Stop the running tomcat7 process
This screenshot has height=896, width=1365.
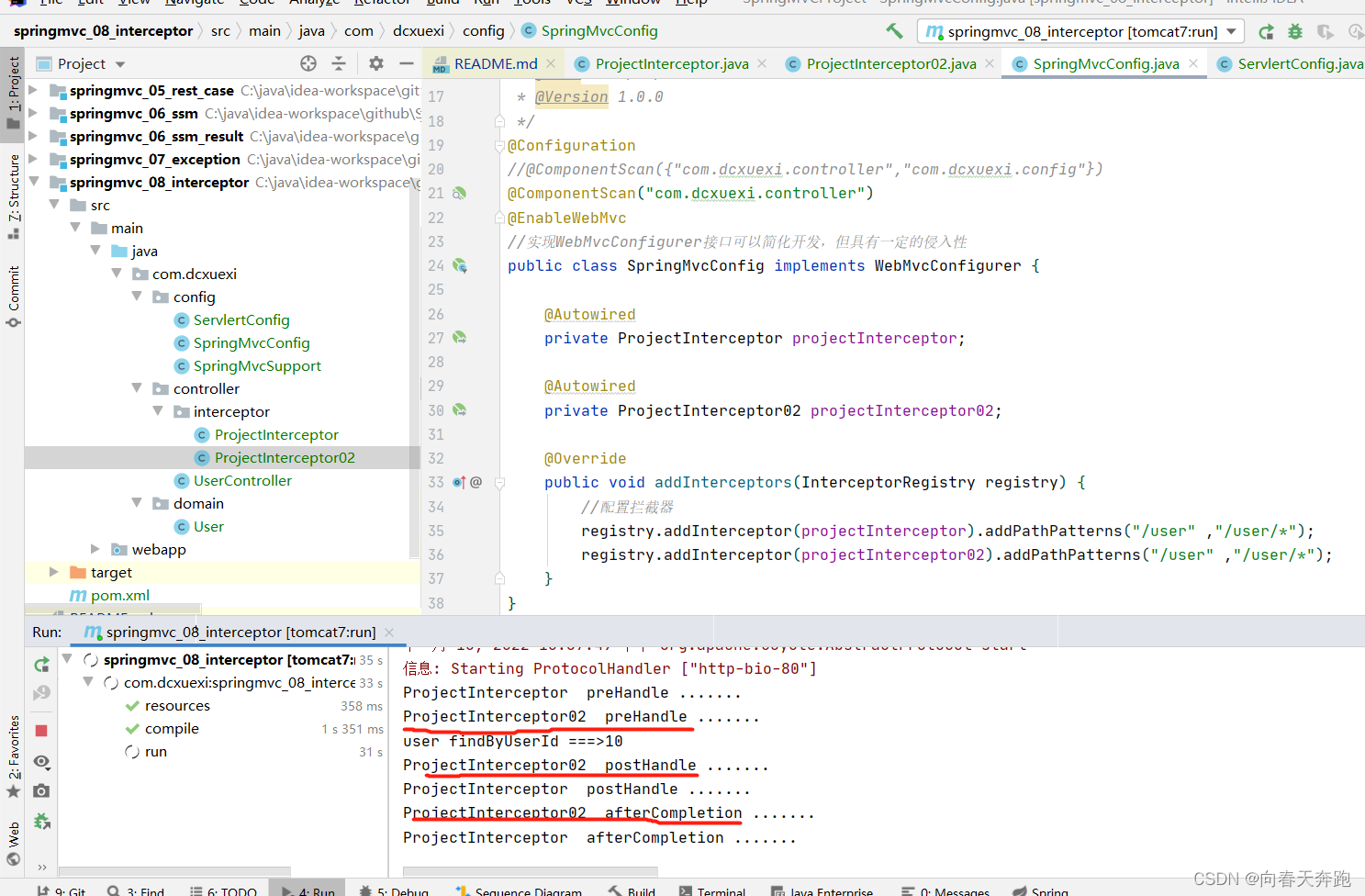click(41, 731)
